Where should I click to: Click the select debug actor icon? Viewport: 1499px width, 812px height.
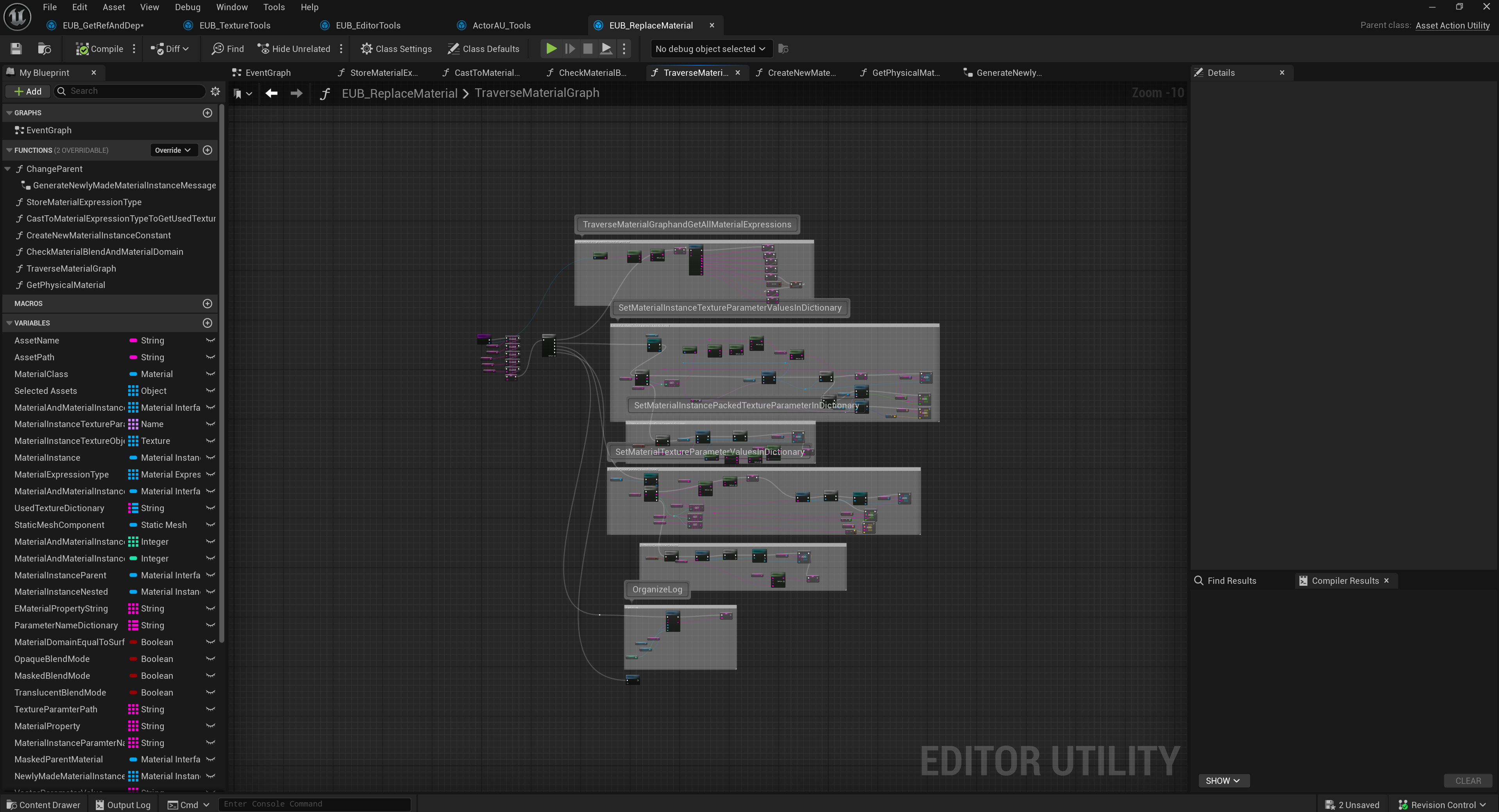783,49
